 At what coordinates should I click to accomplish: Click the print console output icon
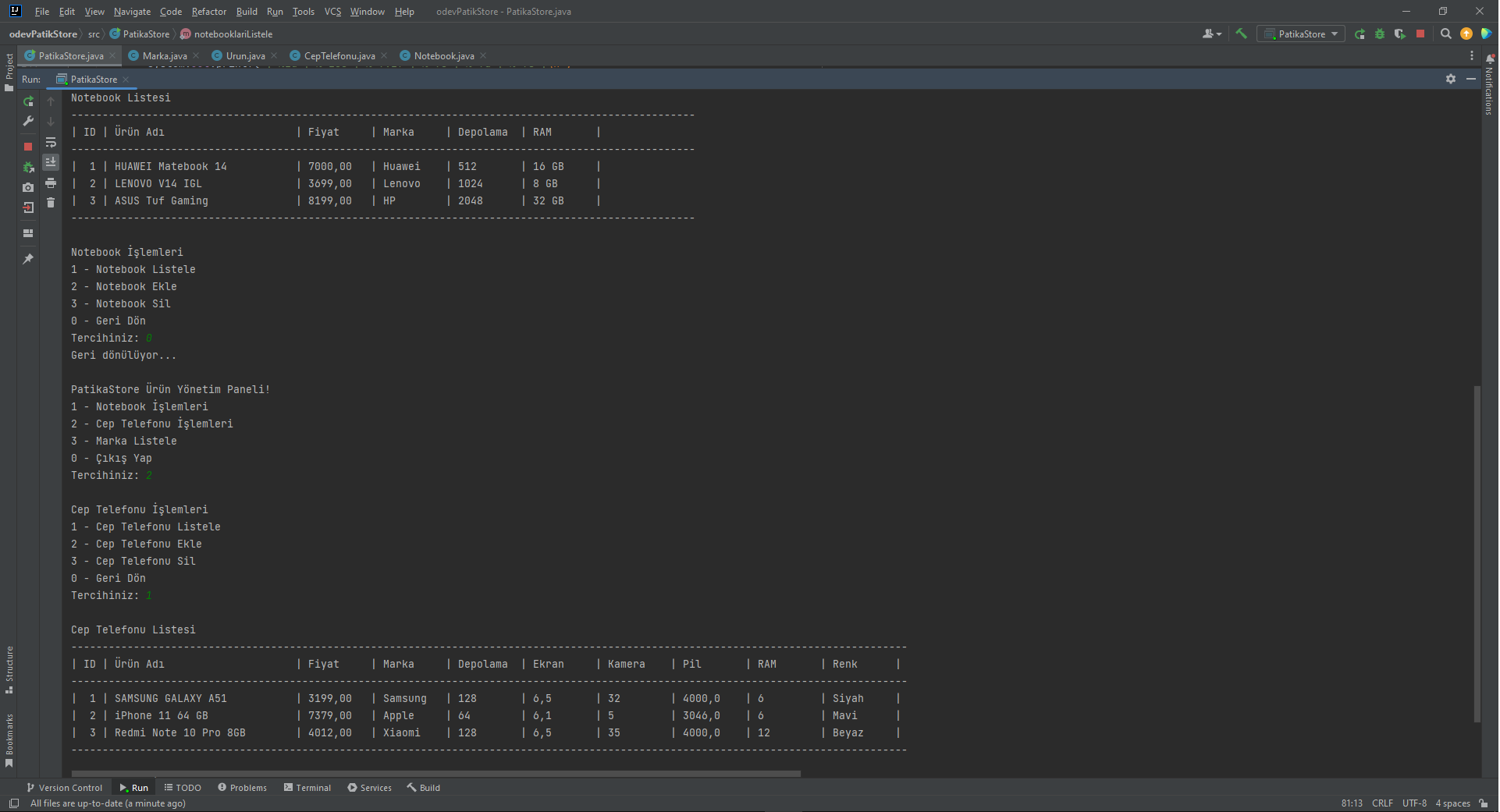click(x=51, y=183)
